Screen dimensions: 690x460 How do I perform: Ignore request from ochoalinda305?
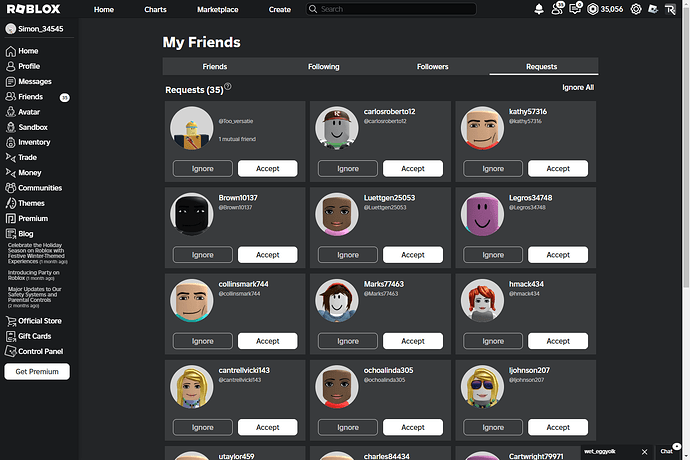[348, 427]
